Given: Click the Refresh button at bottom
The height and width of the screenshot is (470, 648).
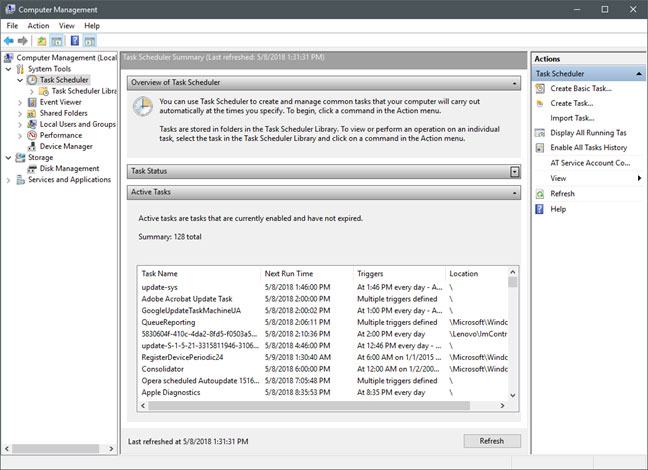Looking at the screenshot, I should pos(492,441).
